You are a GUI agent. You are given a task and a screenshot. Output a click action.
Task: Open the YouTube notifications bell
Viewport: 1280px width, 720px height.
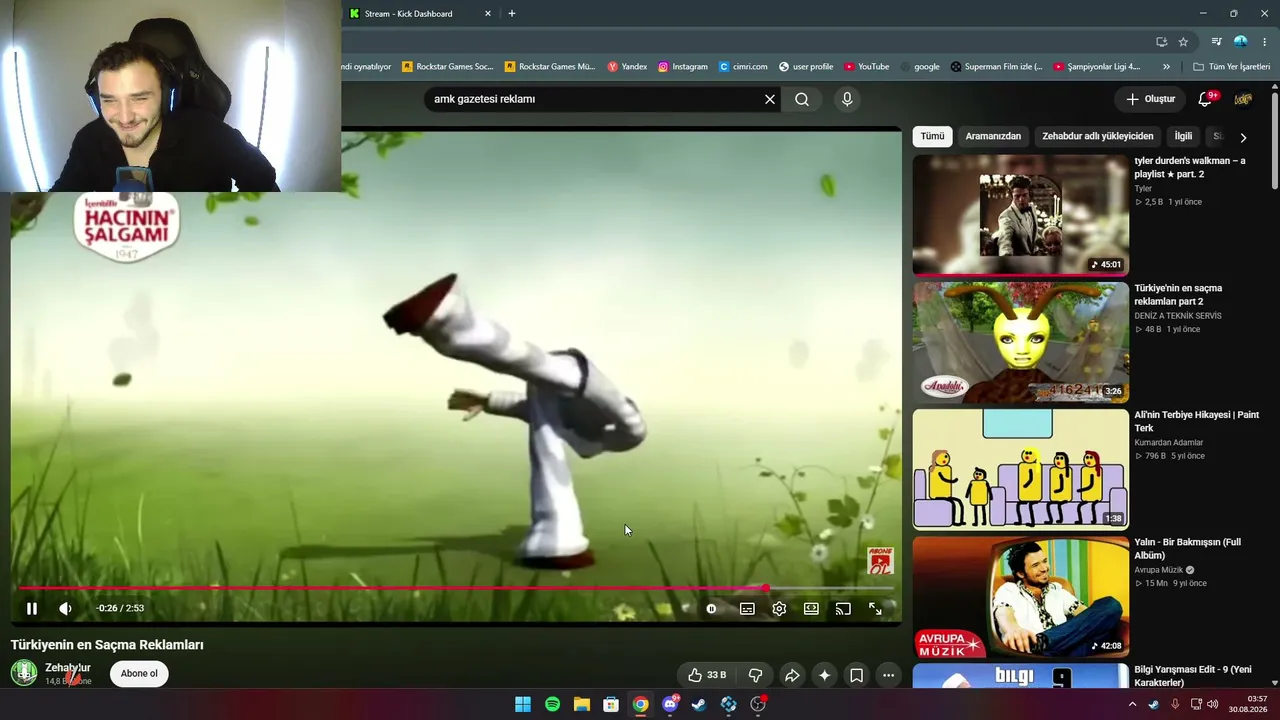[1206, 99]
